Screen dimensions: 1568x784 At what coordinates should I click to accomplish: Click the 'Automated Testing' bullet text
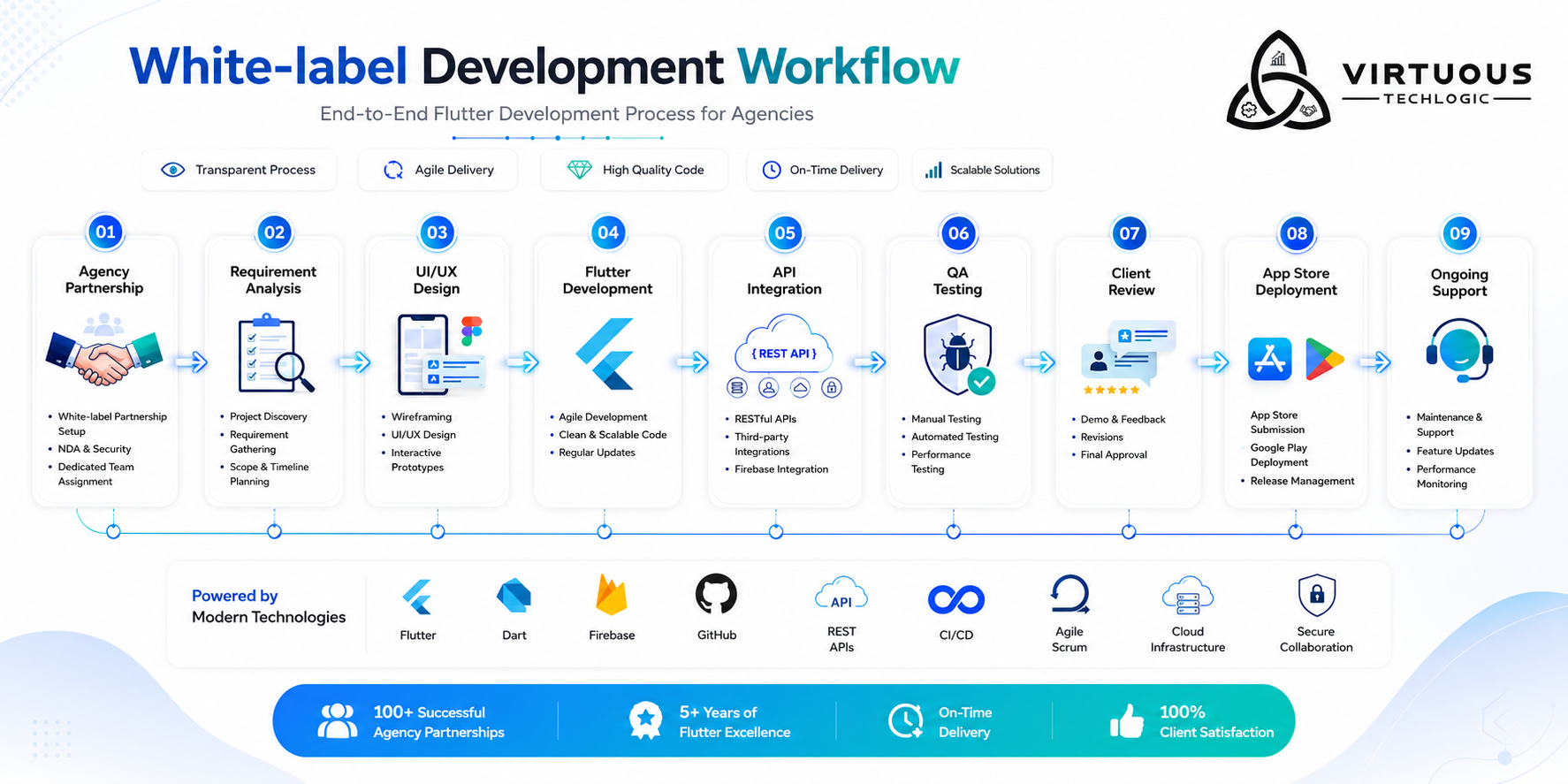955,437
